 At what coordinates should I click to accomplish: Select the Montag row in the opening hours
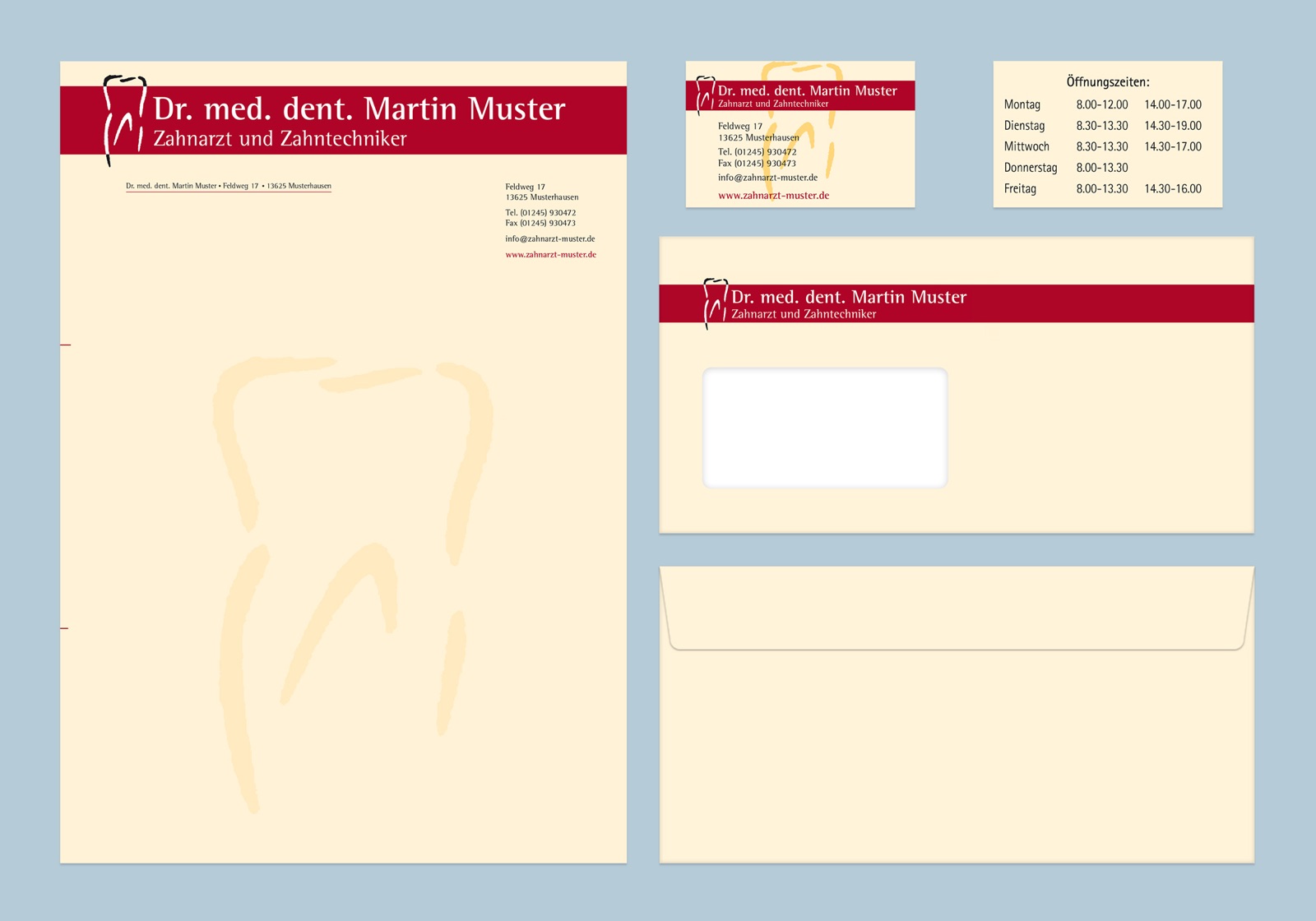(x=1103, y=105)
